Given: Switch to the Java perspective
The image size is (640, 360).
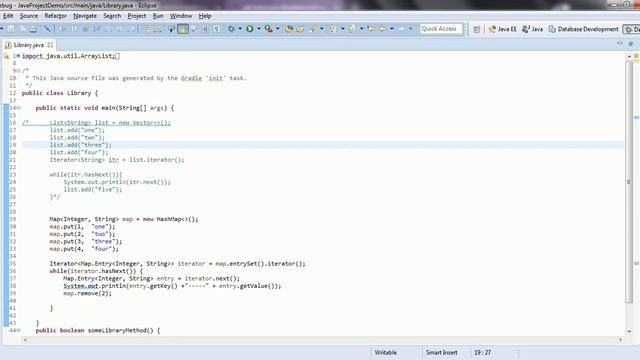Looking at the screenshot, I should click(533, 29).
